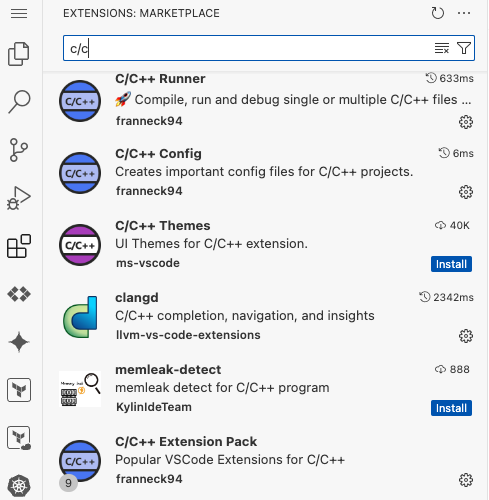This screenshot has width=489, height=500.
Task: Click the C/C++ Config extension logo
Action: pyautogui.click(x=80, y=173)
